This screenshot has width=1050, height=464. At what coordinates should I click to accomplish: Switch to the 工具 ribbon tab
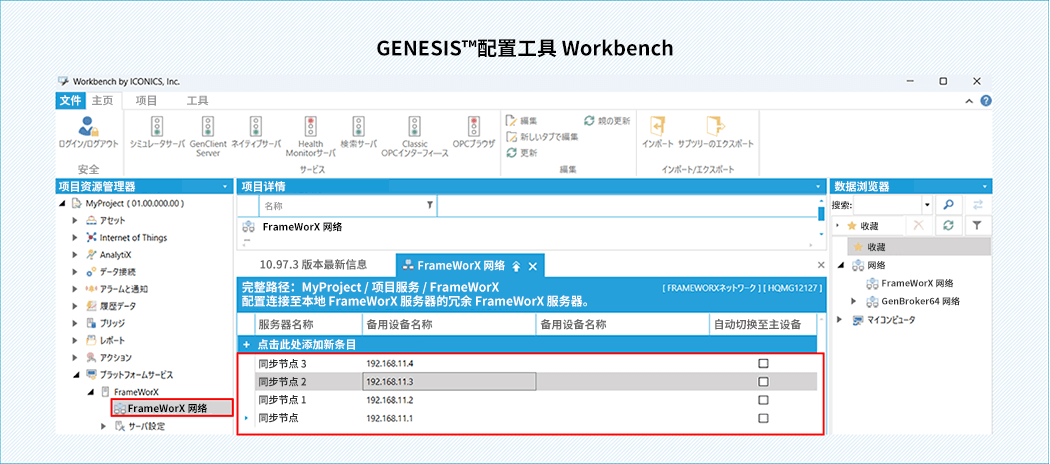click(197, 100)
